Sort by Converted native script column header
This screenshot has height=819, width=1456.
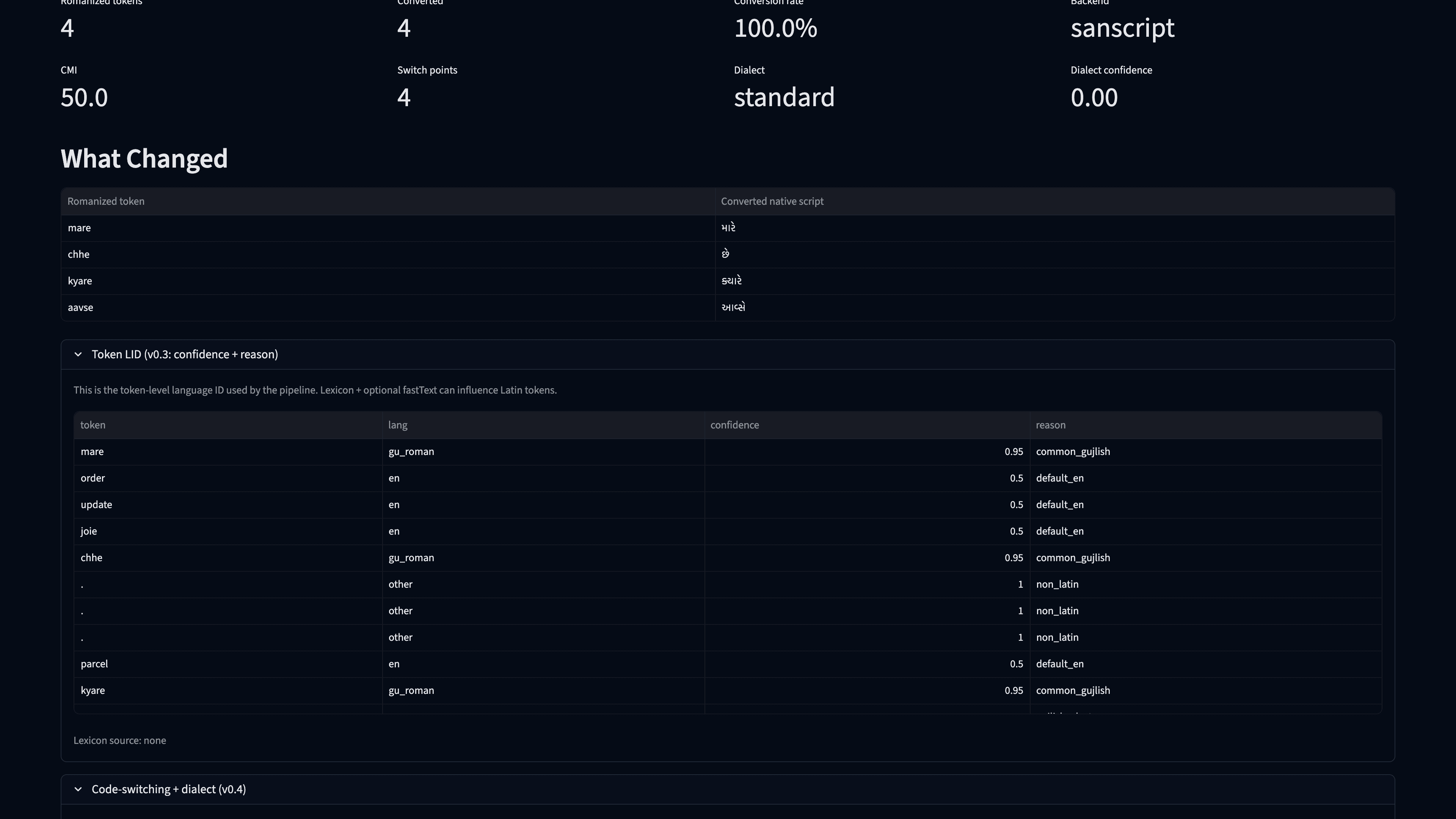tap(772, 201)
